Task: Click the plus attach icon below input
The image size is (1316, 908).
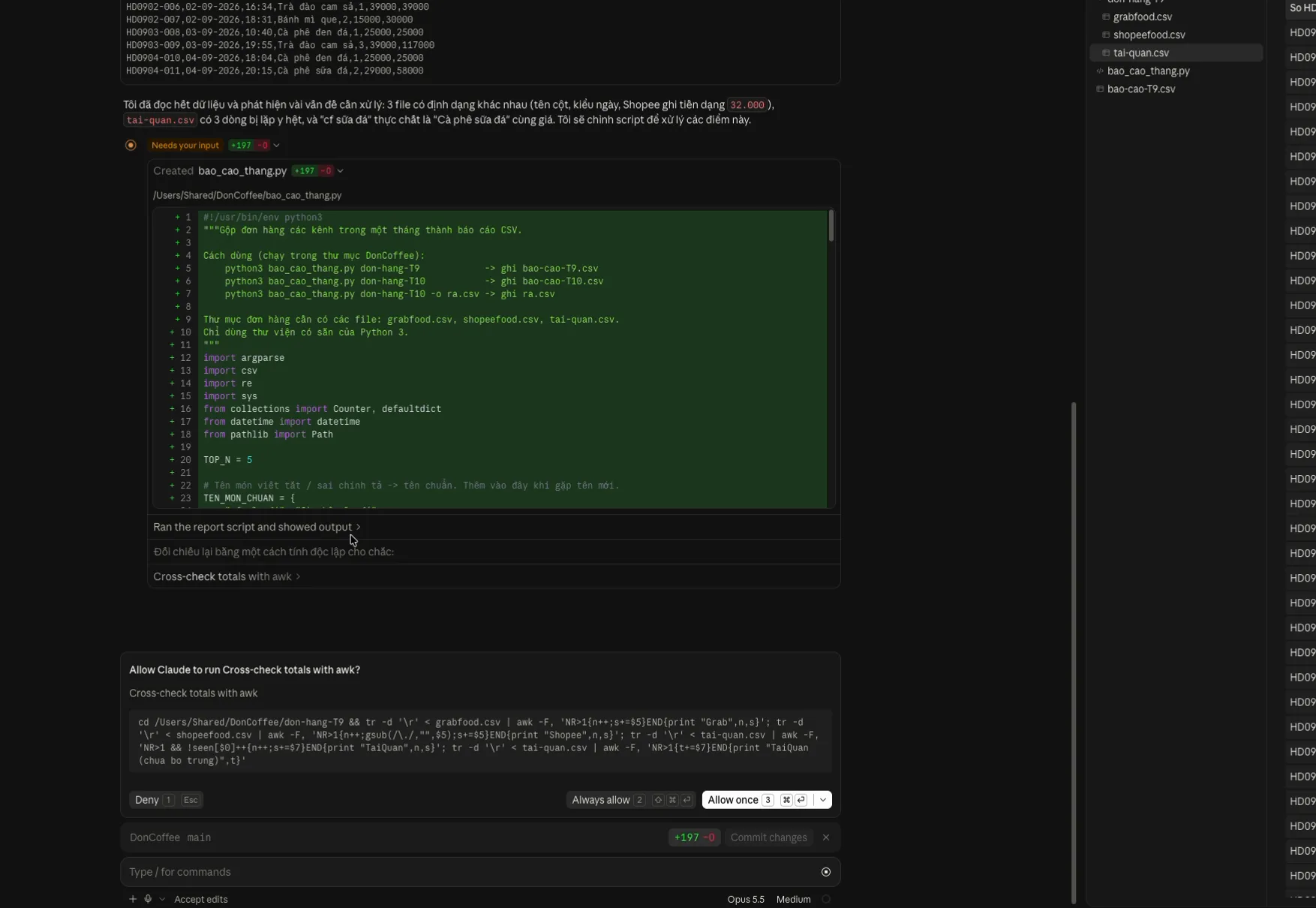Action: [x=133, y=899]
